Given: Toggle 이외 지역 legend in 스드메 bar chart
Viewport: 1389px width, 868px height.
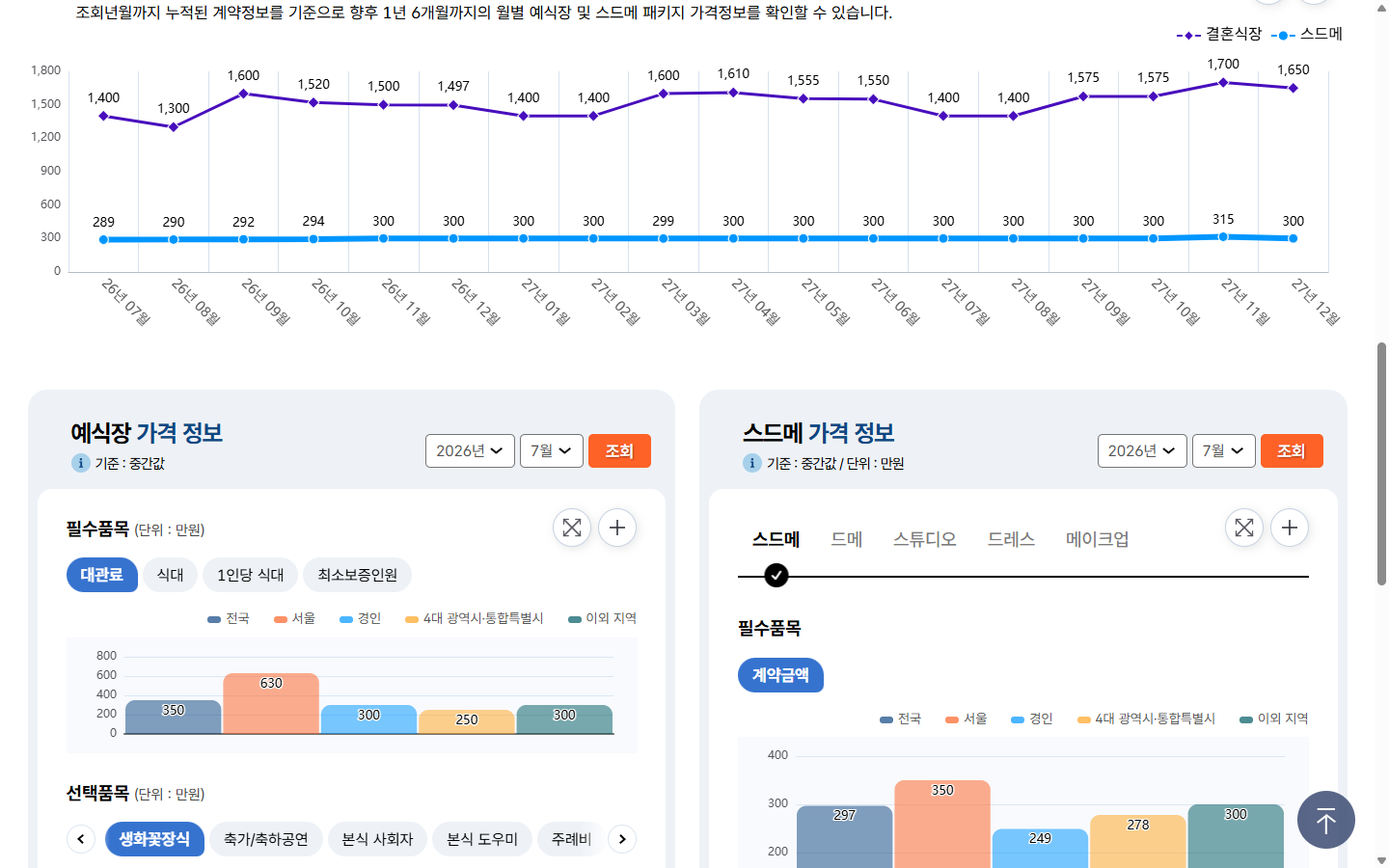Looking at the screenshot, I should [1273, 719].
